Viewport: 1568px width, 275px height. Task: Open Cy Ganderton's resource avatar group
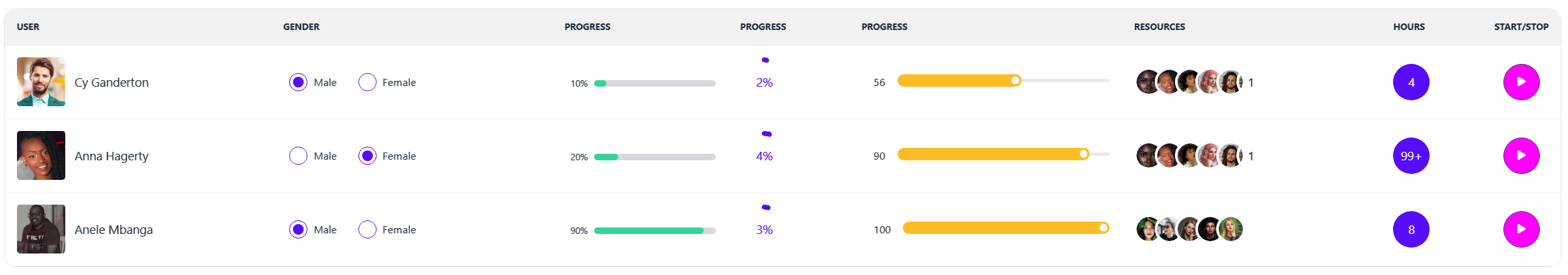pos(1189,82)
